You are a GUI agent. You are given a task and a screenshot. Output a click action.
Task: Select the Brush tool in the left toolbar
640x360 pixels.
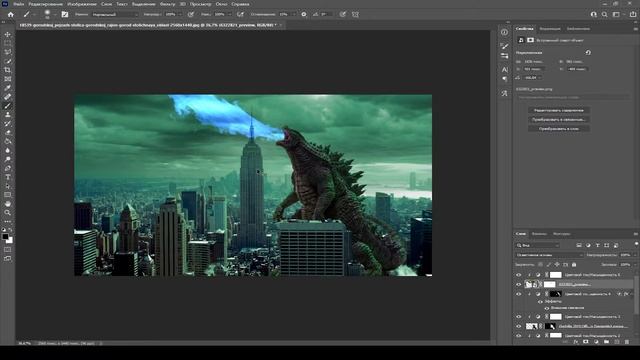coord(7,106)
